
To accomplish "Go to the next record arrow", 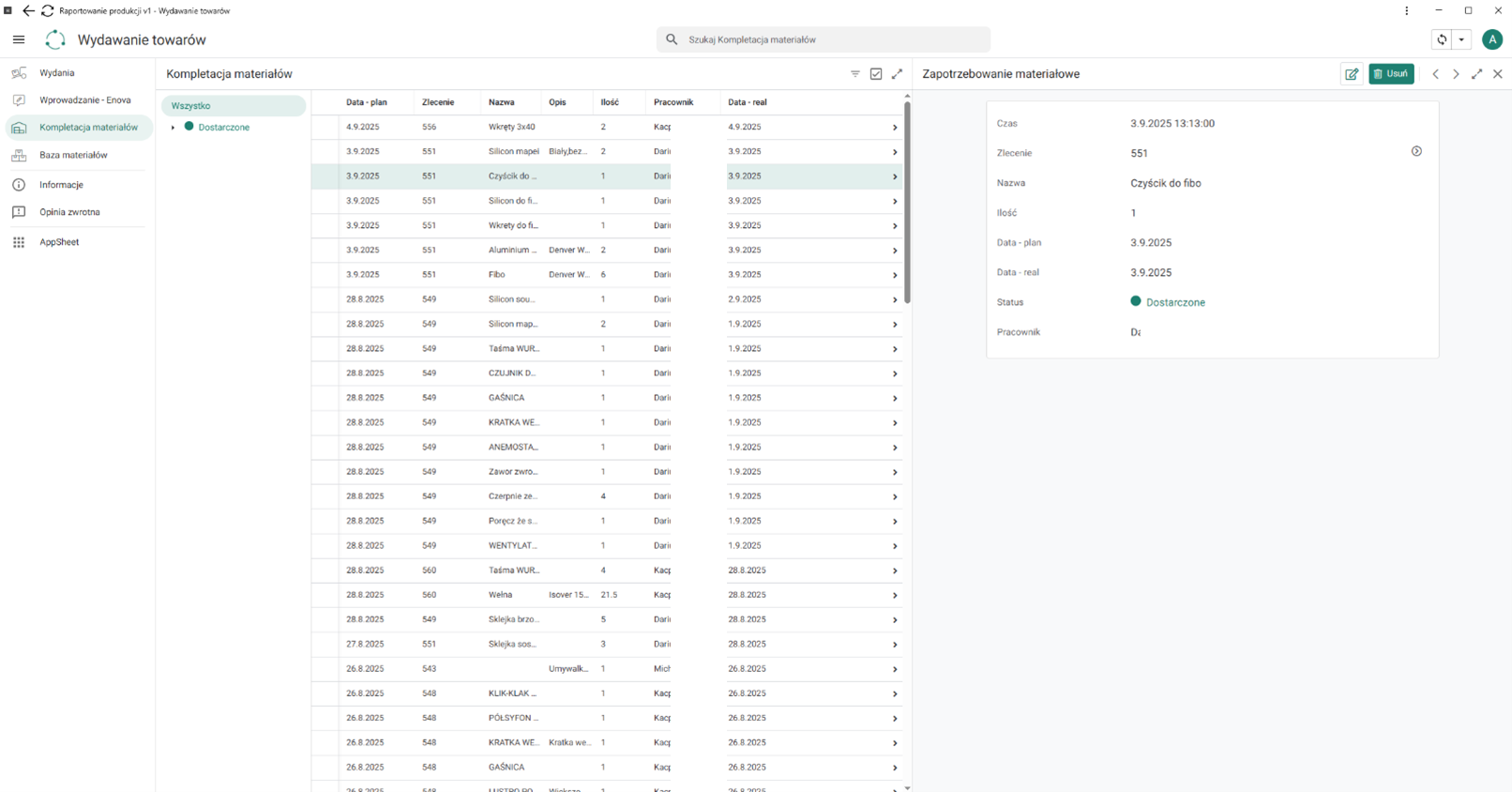I will (1456, 74).
